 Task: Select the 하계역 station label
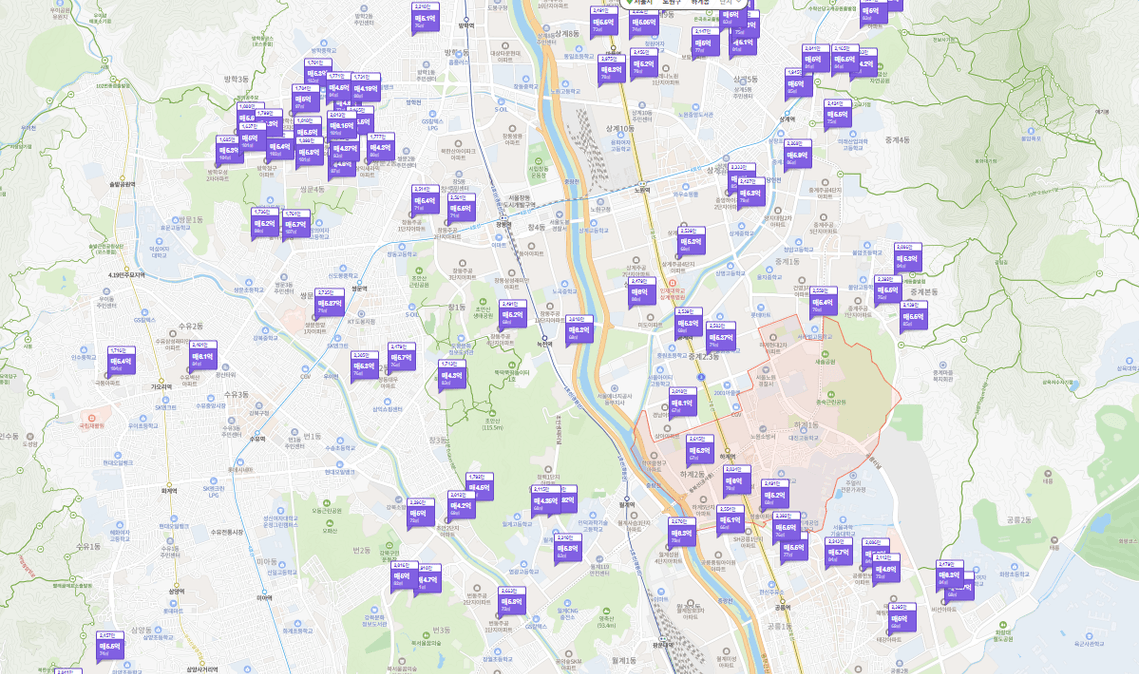point(727,457)
